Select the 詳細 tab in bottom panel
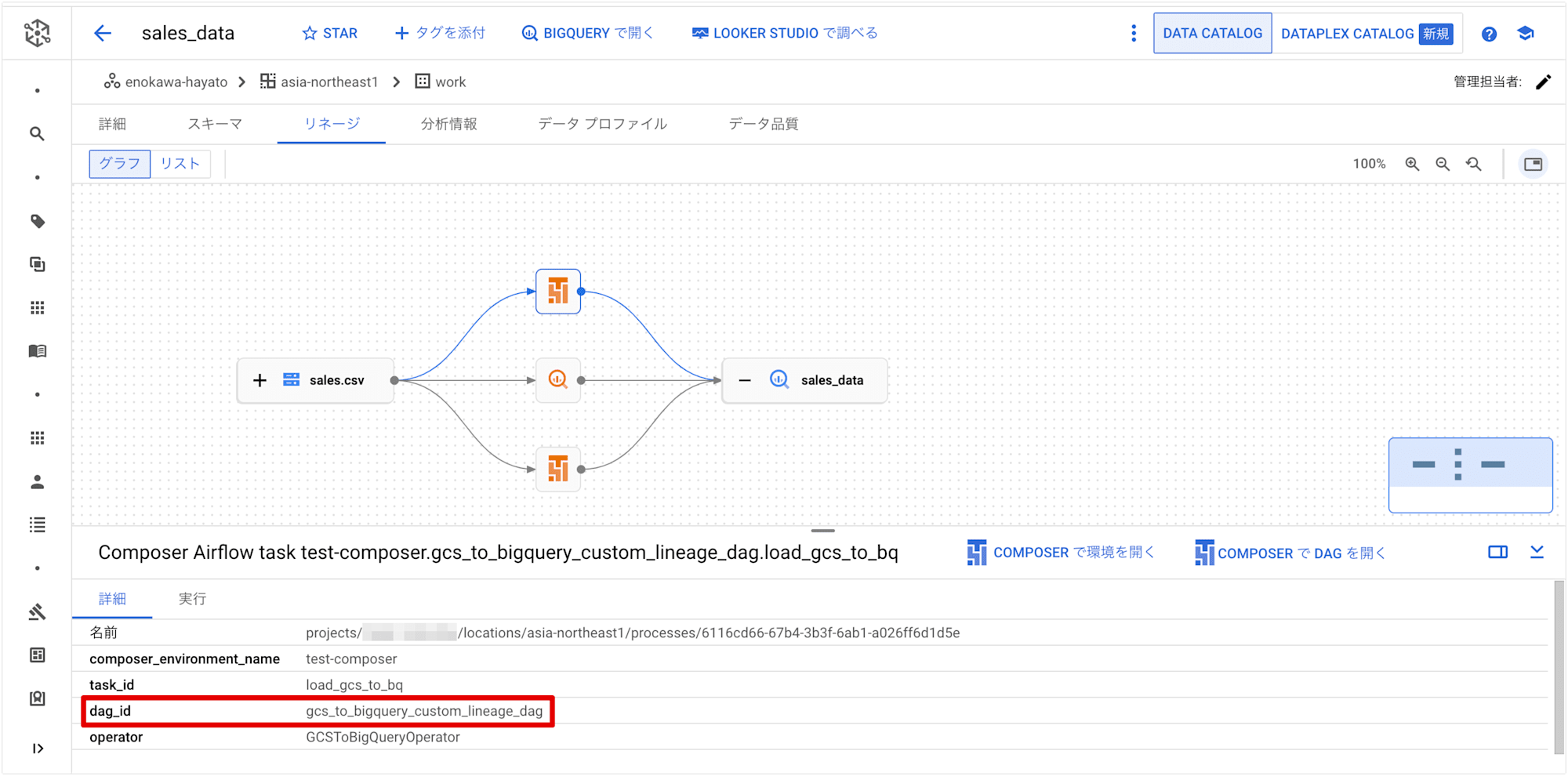 click(112, 599)
